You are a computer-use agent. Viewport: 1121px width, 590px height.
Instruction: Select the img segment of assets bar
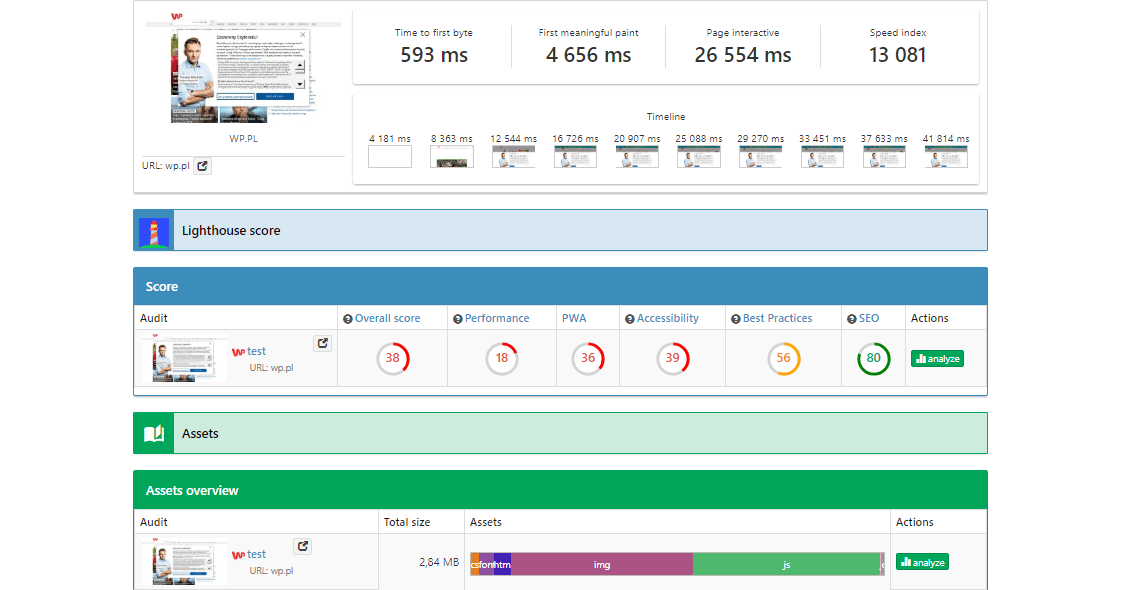point(601,565)
